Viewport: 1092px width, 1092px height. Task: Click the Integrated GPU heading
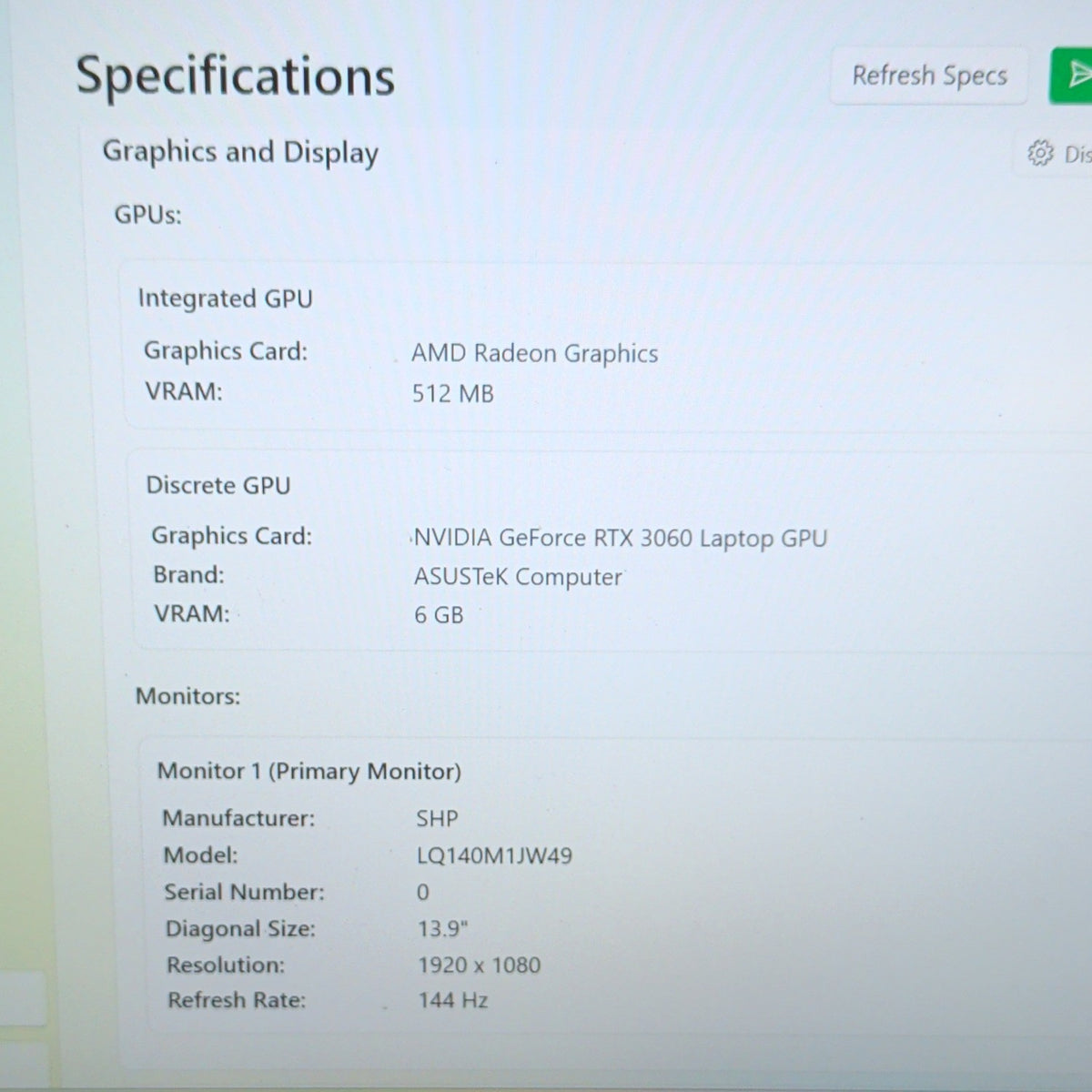pyautogui.click(x=225, y=298)
